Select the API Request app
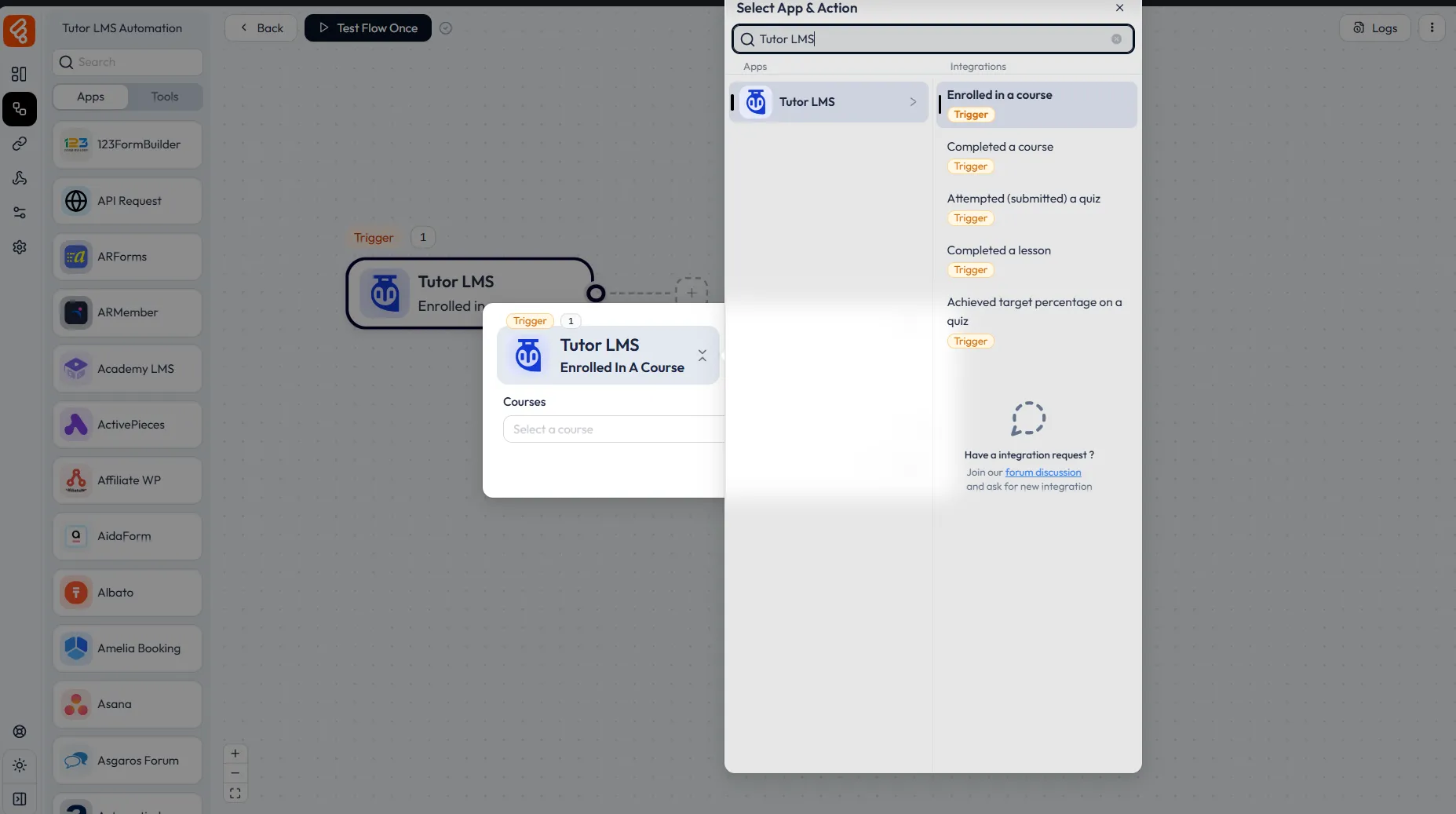 pyautogui.click(x=128, y=201)
